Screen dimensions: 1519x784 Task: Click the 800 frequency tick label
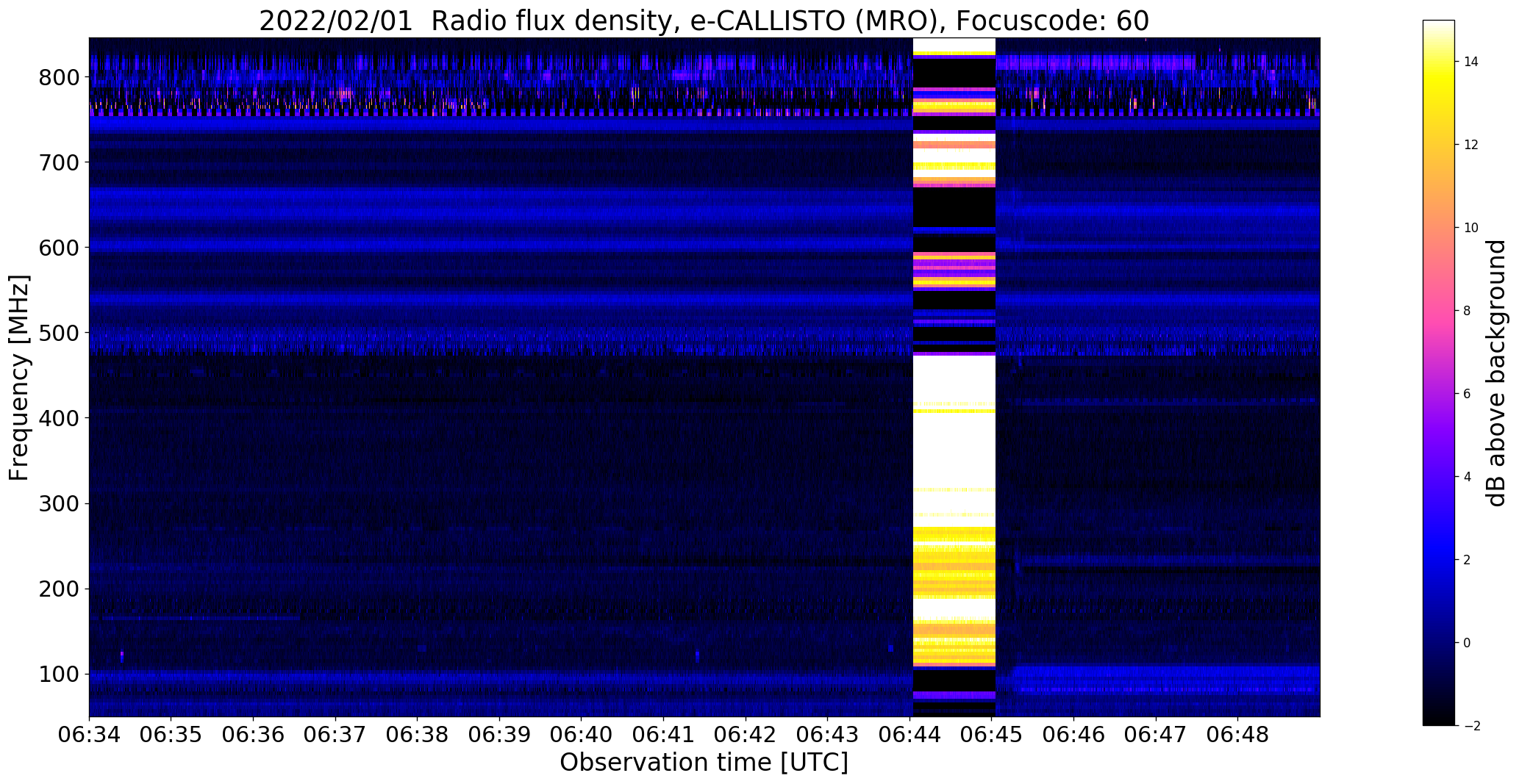pyautogui.click(x=58, y=77)
